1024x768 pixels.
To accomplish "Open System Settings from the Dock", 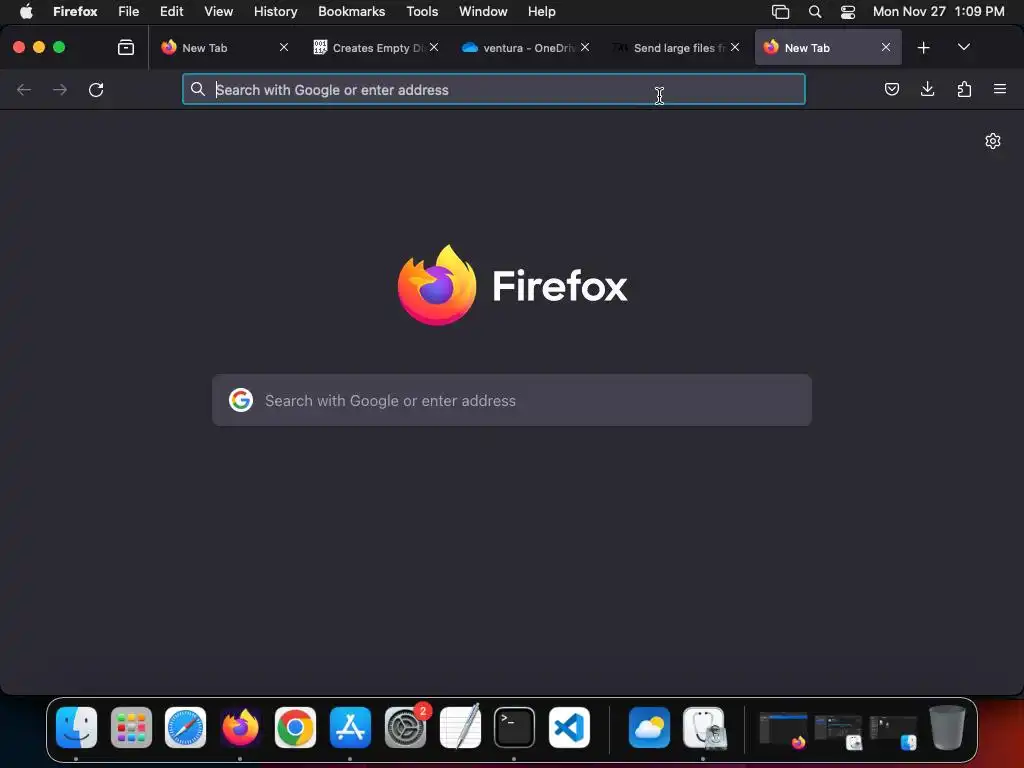I will point(405,727).
